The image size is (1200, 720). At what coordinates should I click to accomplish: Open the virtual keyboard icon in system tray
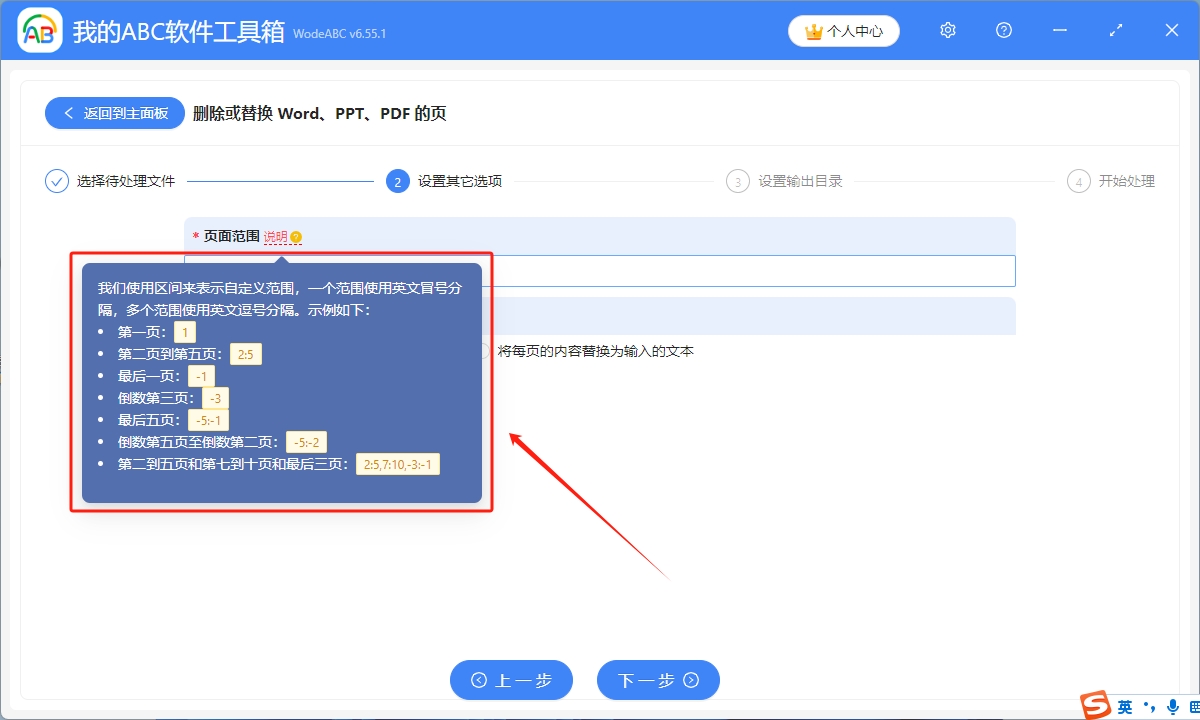coord(1193,706)
